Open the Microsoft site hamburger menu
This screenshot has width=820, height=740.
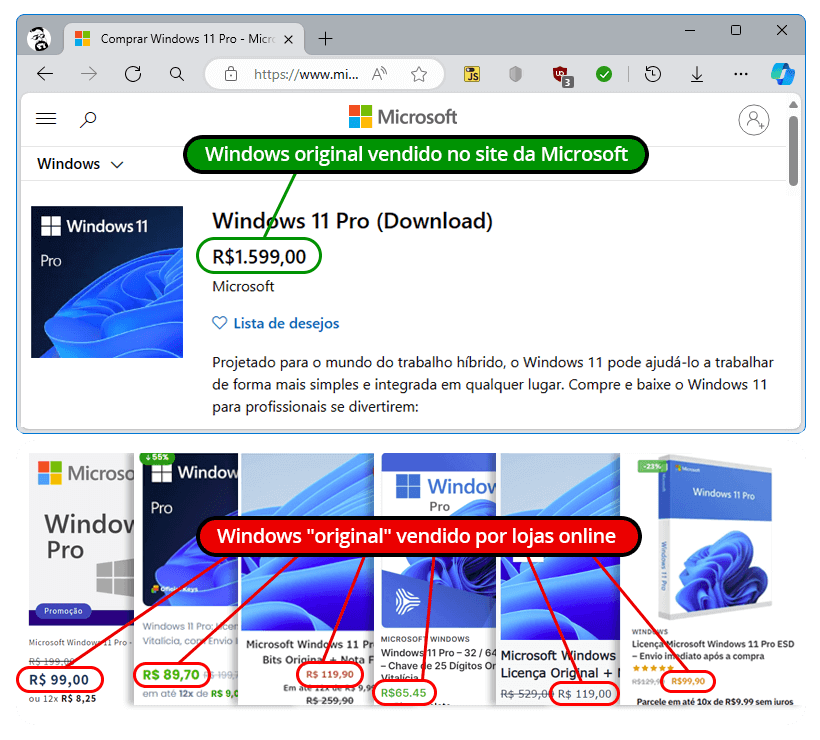[x=46, y=119]
